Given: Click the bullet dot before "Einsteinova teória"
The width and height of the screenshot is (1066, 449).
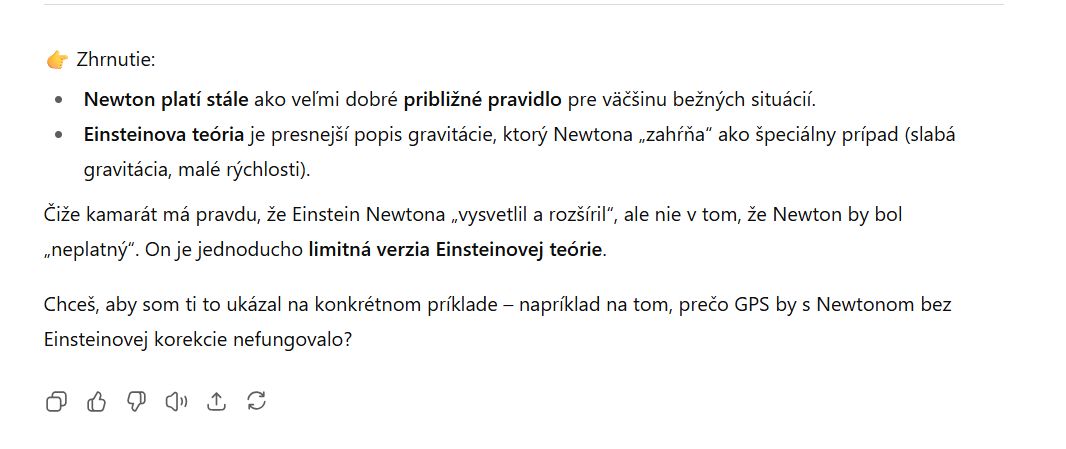Looking at the screenshot, I should (61, 135).
